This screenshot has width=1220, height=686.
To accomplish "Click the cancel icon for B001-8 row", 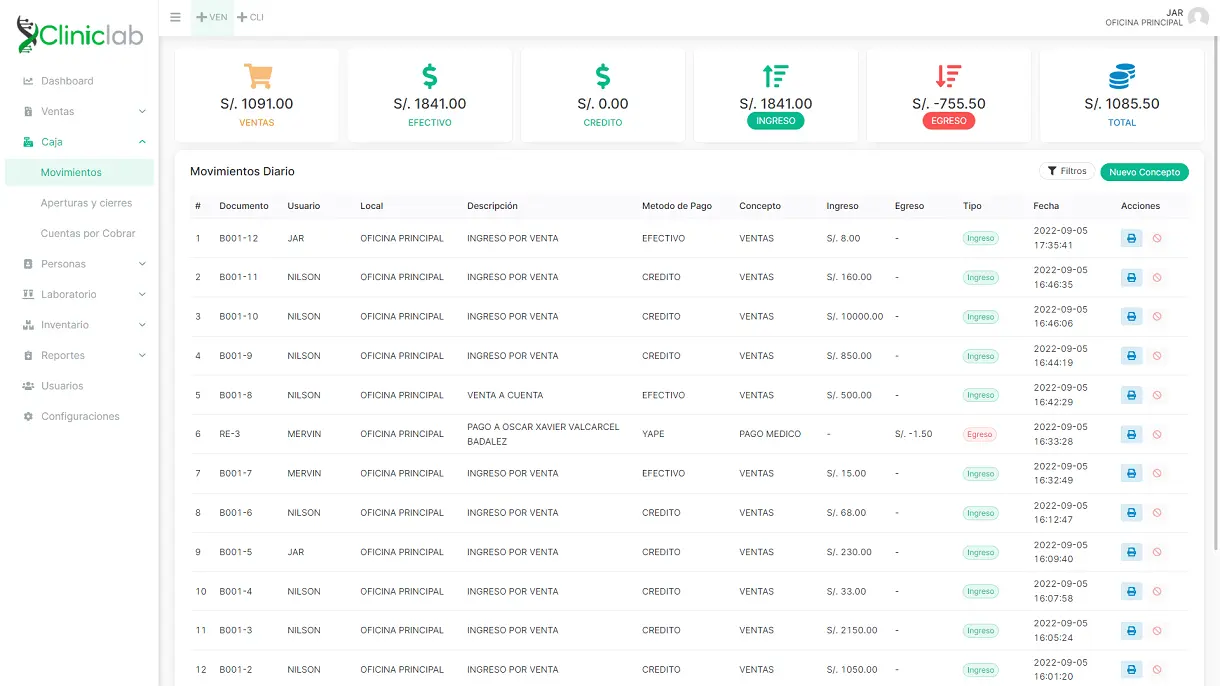I will (1157, 395).
